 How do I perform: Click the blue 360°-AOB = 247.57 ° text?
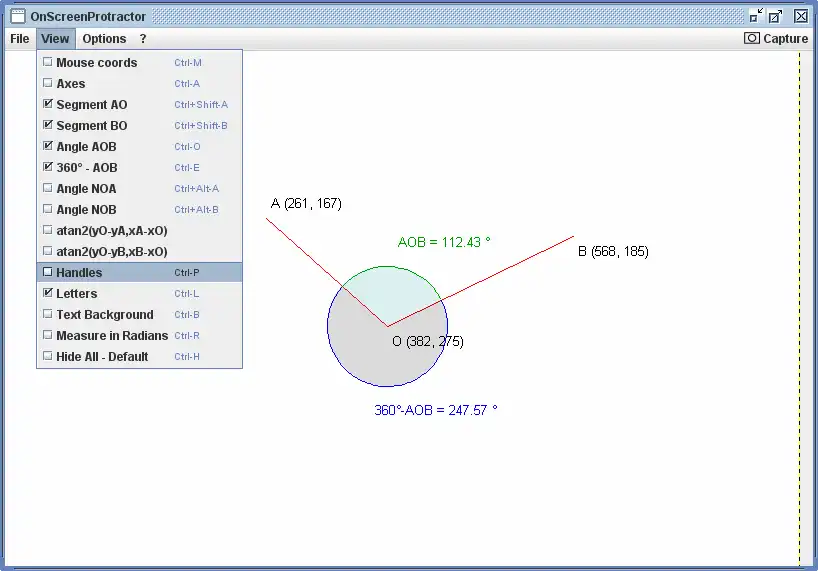coord(436,410)
